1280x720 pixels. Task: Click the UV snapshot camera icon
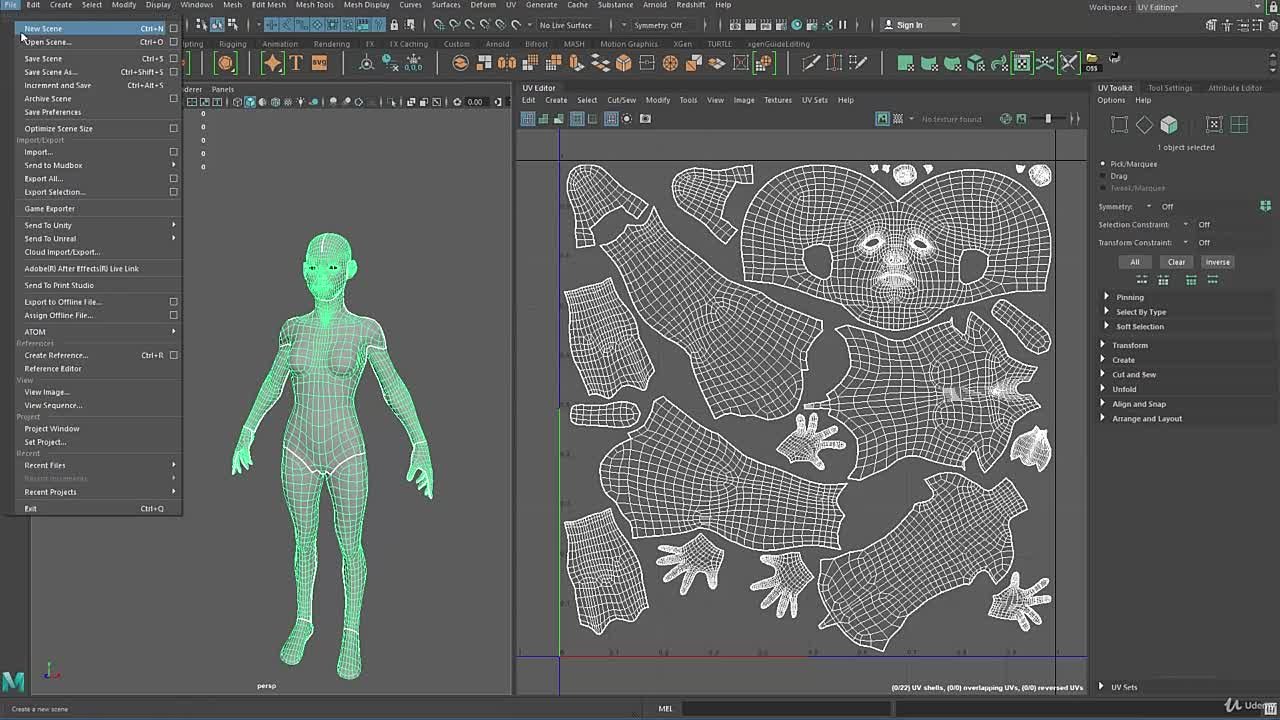tap(645, 119)
